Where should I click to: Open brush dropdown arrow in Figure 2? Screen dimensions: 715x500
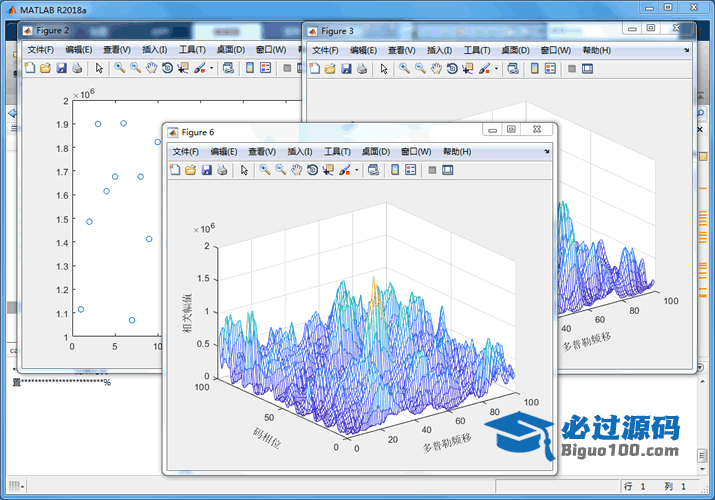coord(211,68)
